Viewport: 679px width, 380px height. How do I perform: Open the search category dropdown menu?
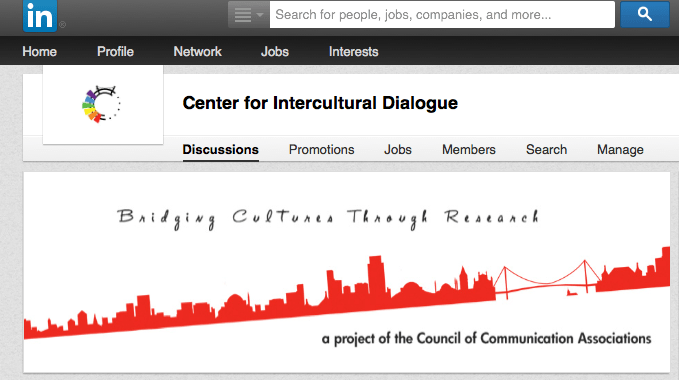coord(249,15)
